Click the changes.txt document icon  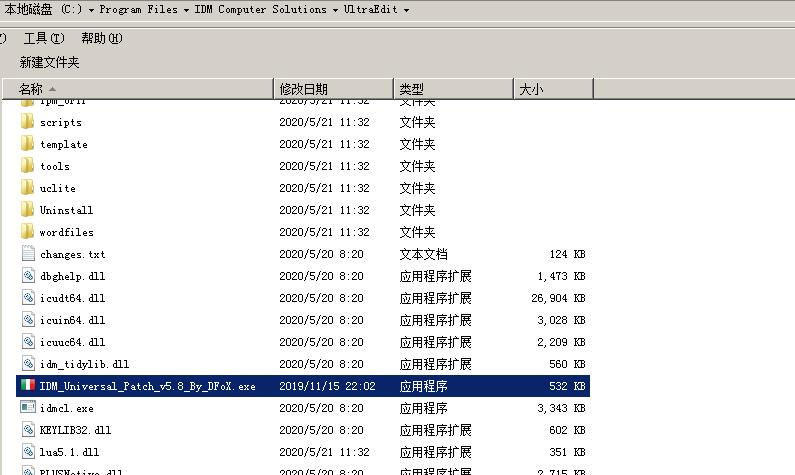[28, 253]
